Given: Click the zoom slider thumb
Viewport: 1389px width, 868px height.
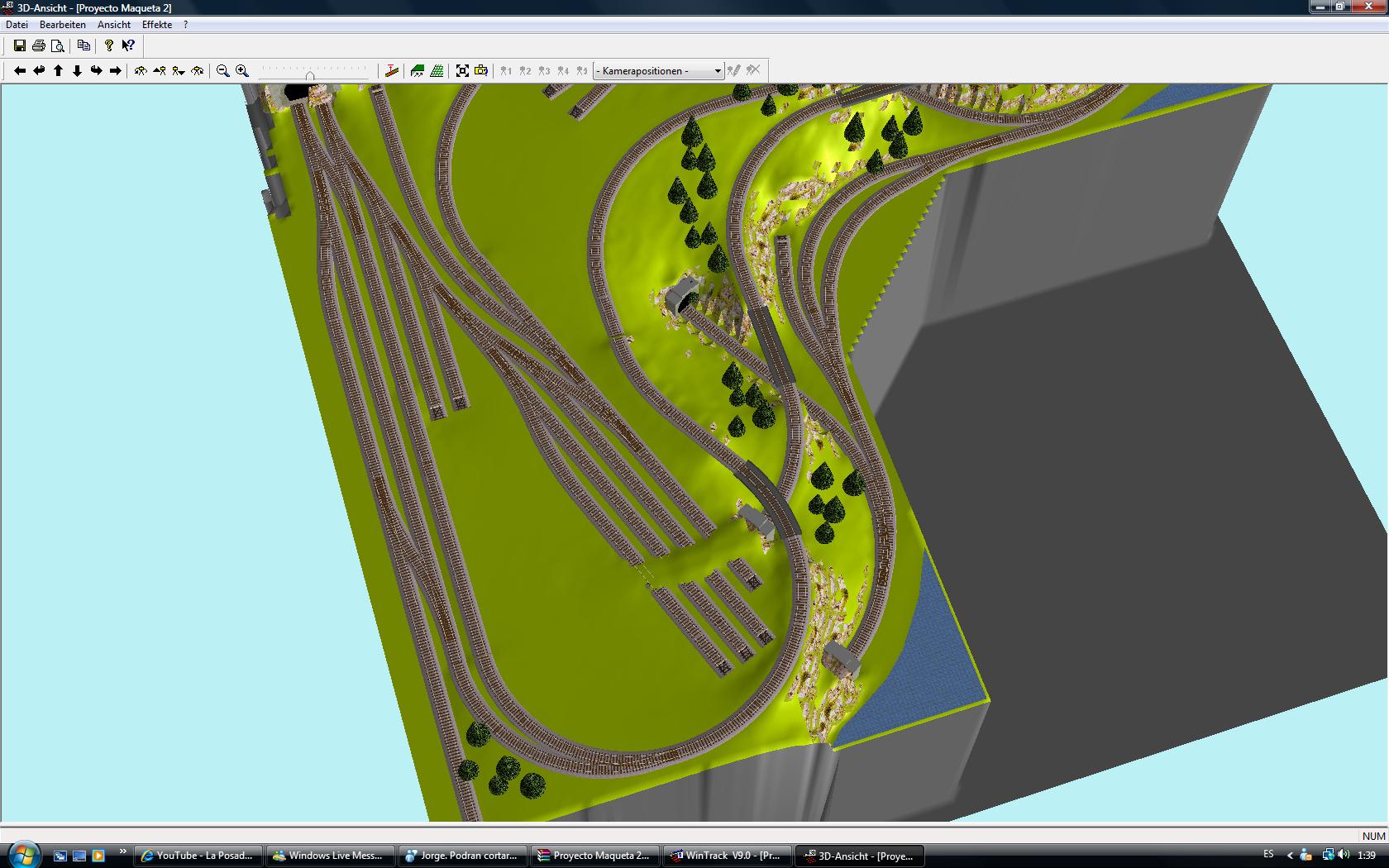Looking at the screenshot, I should [310, 75].
